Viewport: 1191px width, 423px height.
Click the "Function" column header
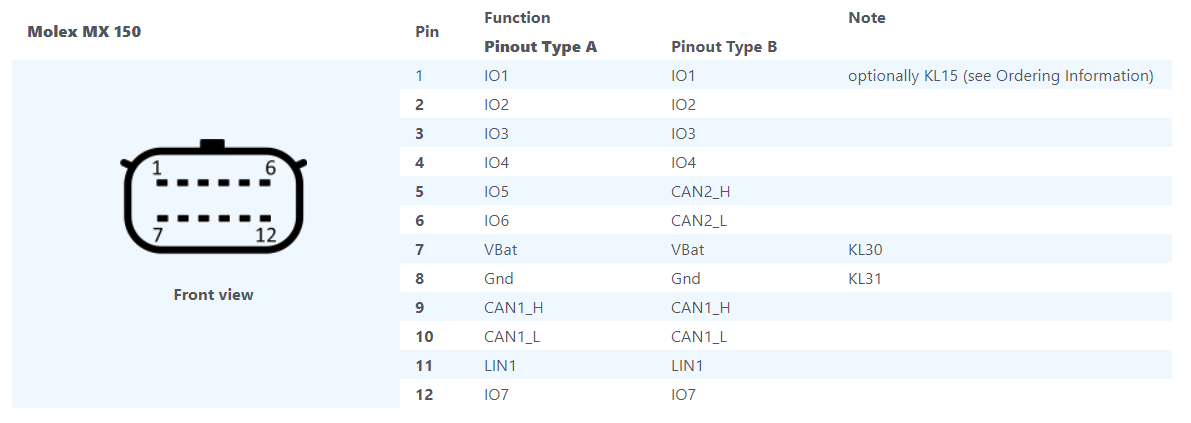pyautogui.click(x=517, y=17)
